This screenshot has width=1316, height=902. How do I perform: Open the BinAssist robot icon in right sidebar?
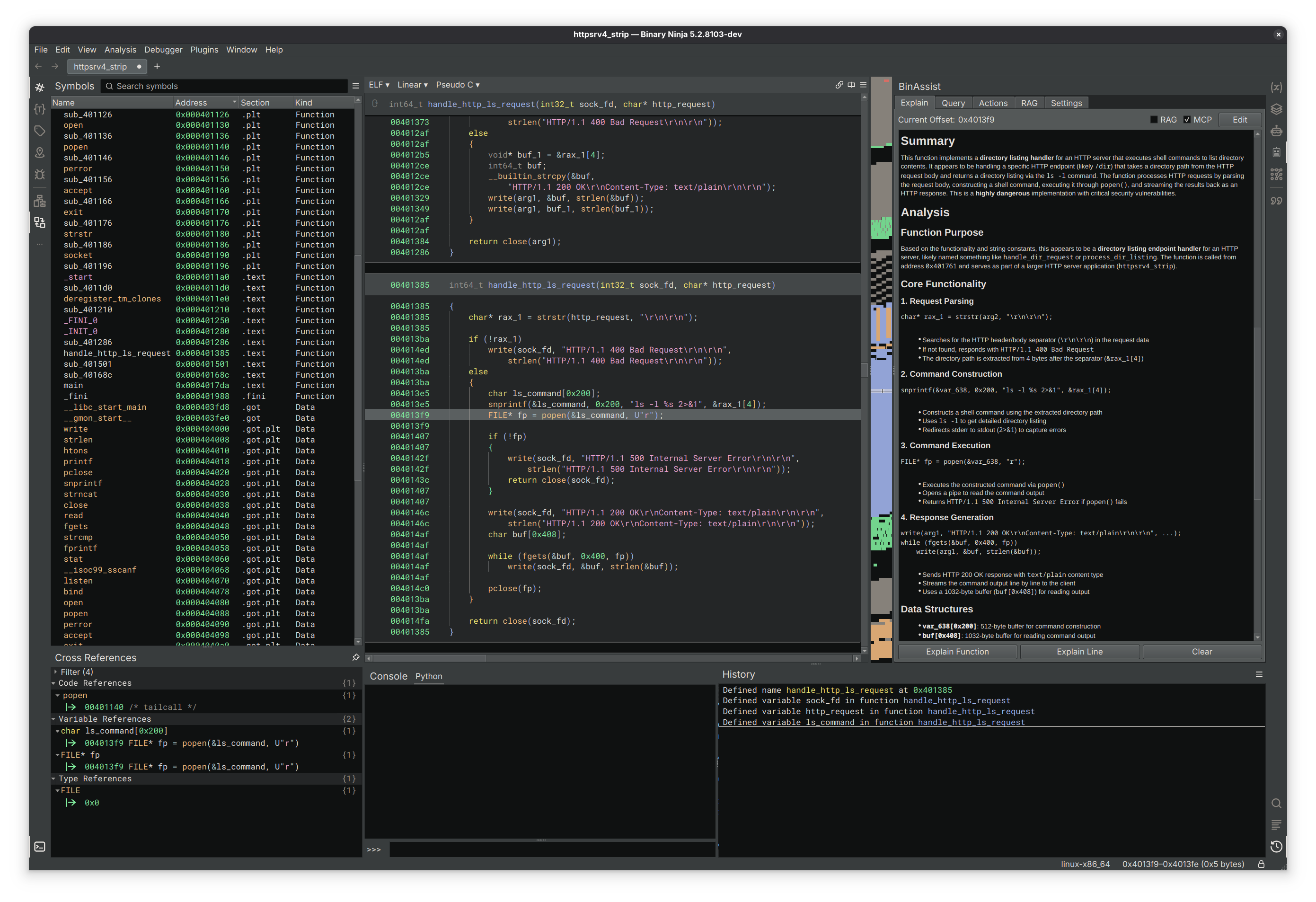point(1277,152)
